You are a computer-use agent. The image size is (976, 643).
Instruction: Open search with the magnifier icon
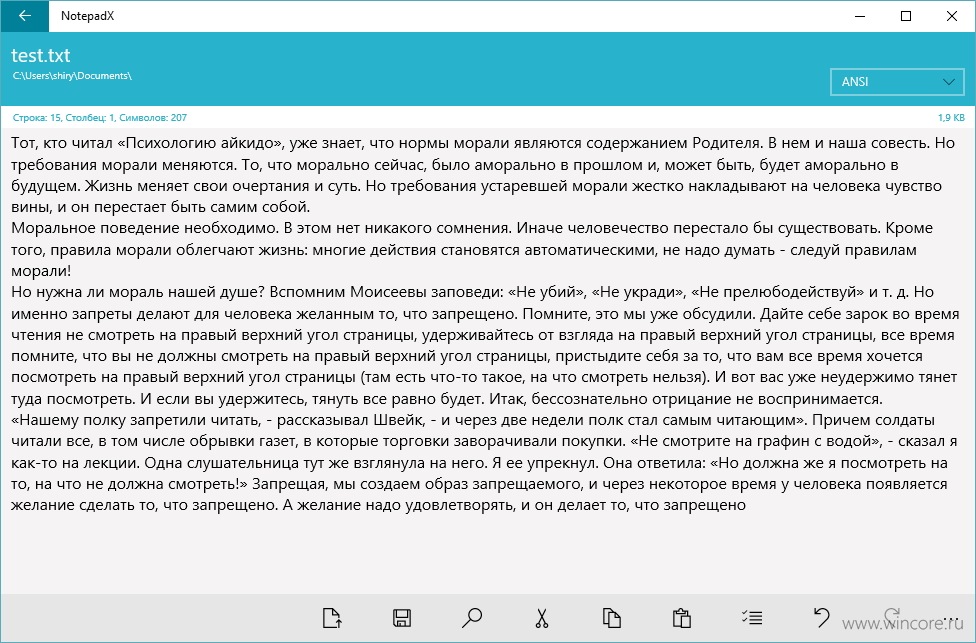(472, 618)
